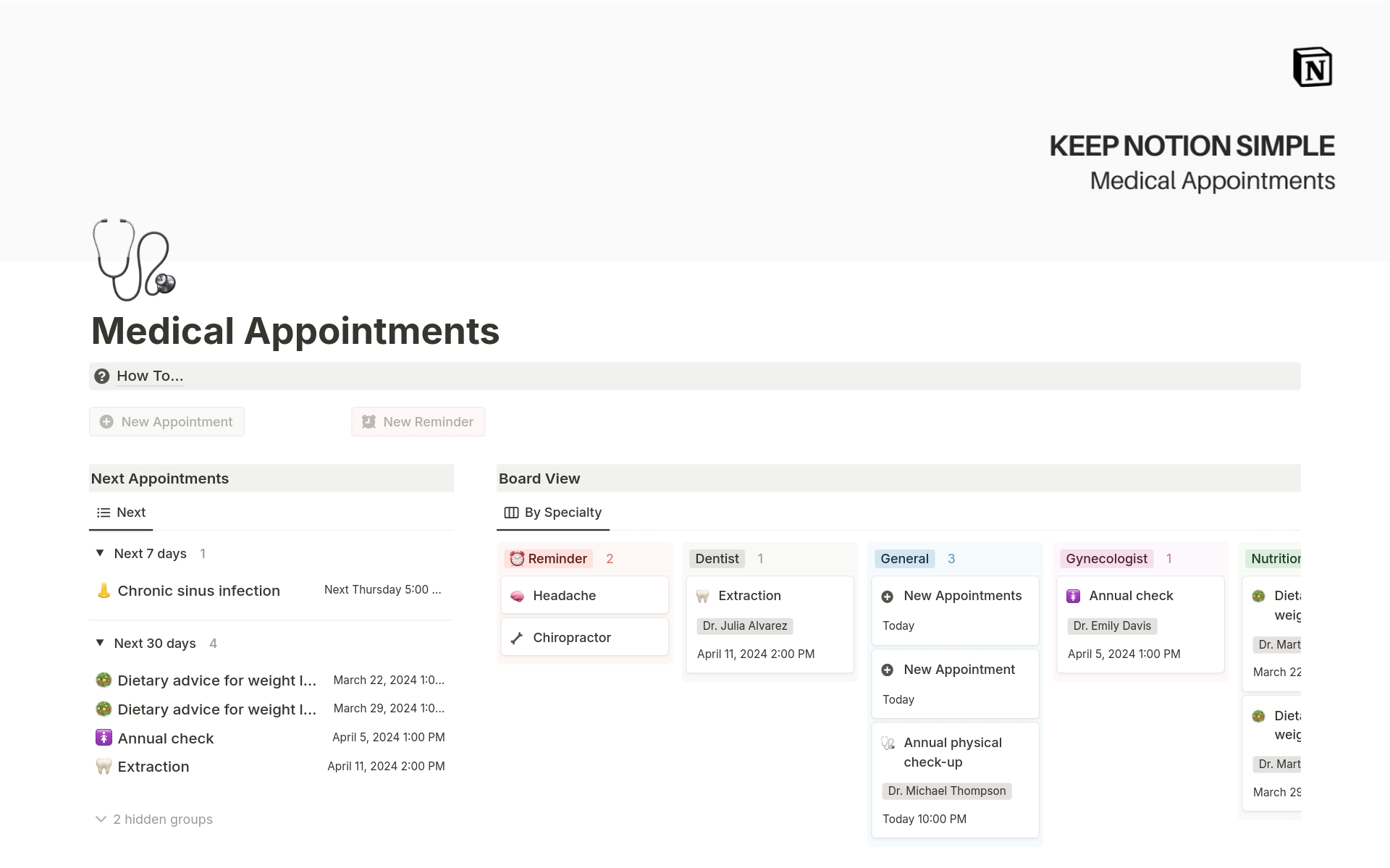Click the stethoscope icon on Annual physical check-up
1390x868 pixels.
(x=888, y=743)
